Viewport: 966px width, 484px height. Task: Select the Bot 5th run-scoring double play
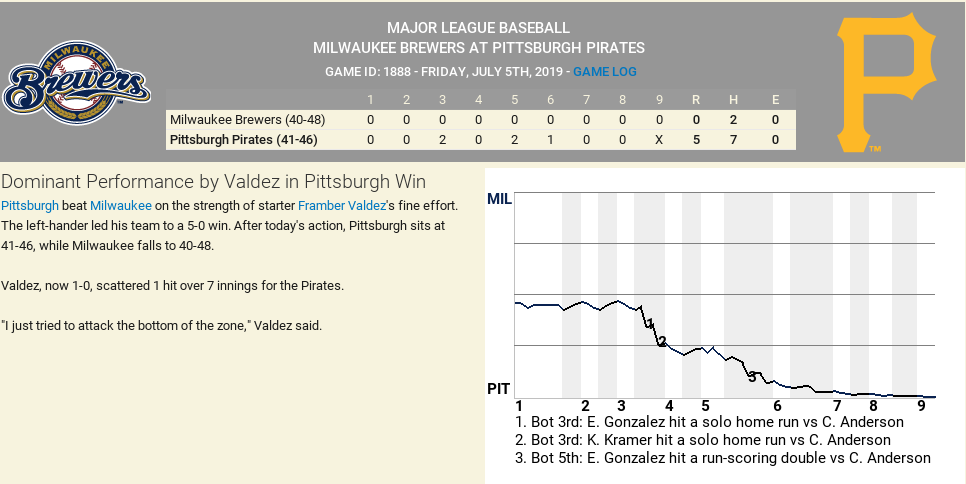tap(722, 458)
